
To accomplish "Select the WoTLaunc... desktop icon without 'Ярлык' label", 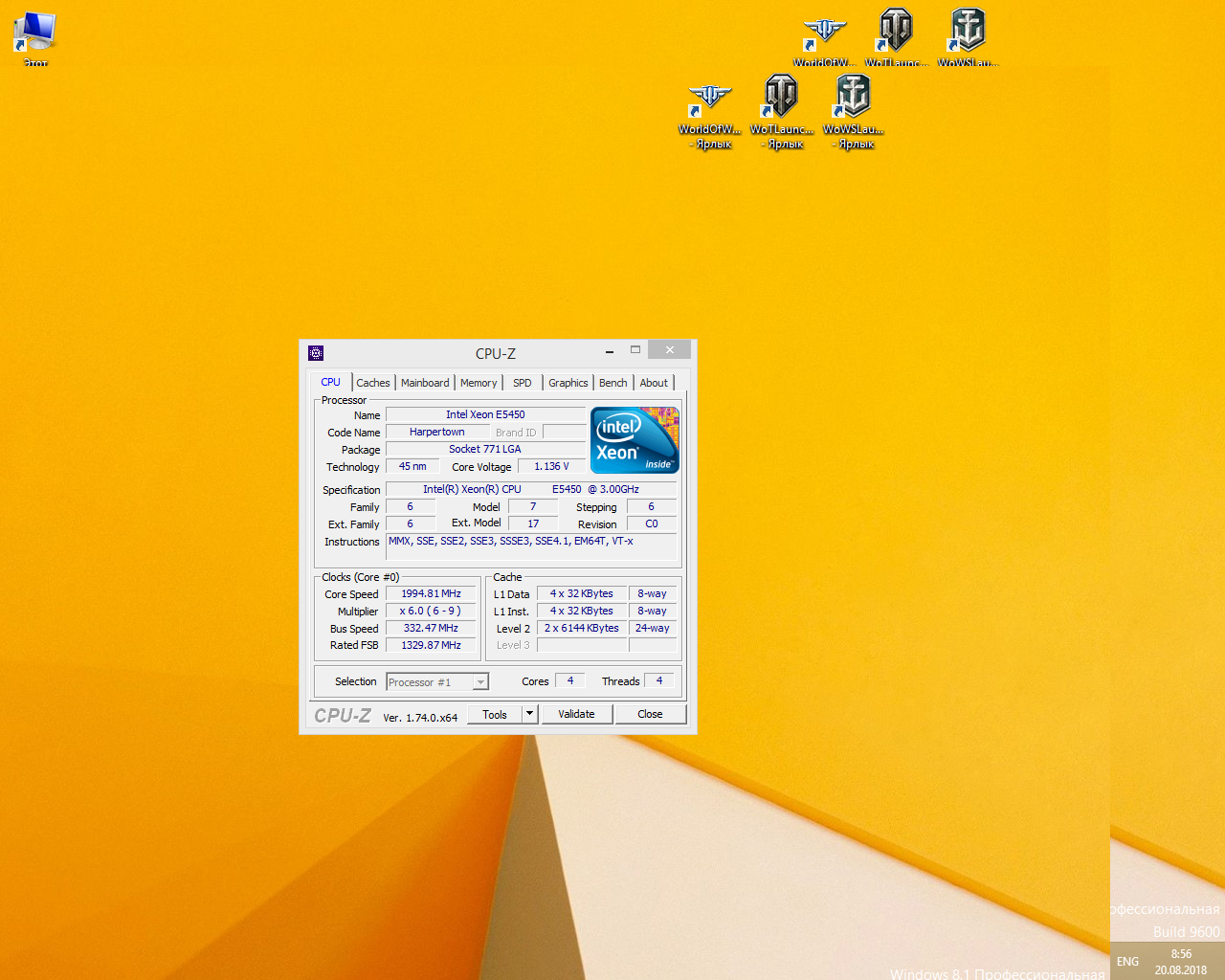I will tap(896, 37).
